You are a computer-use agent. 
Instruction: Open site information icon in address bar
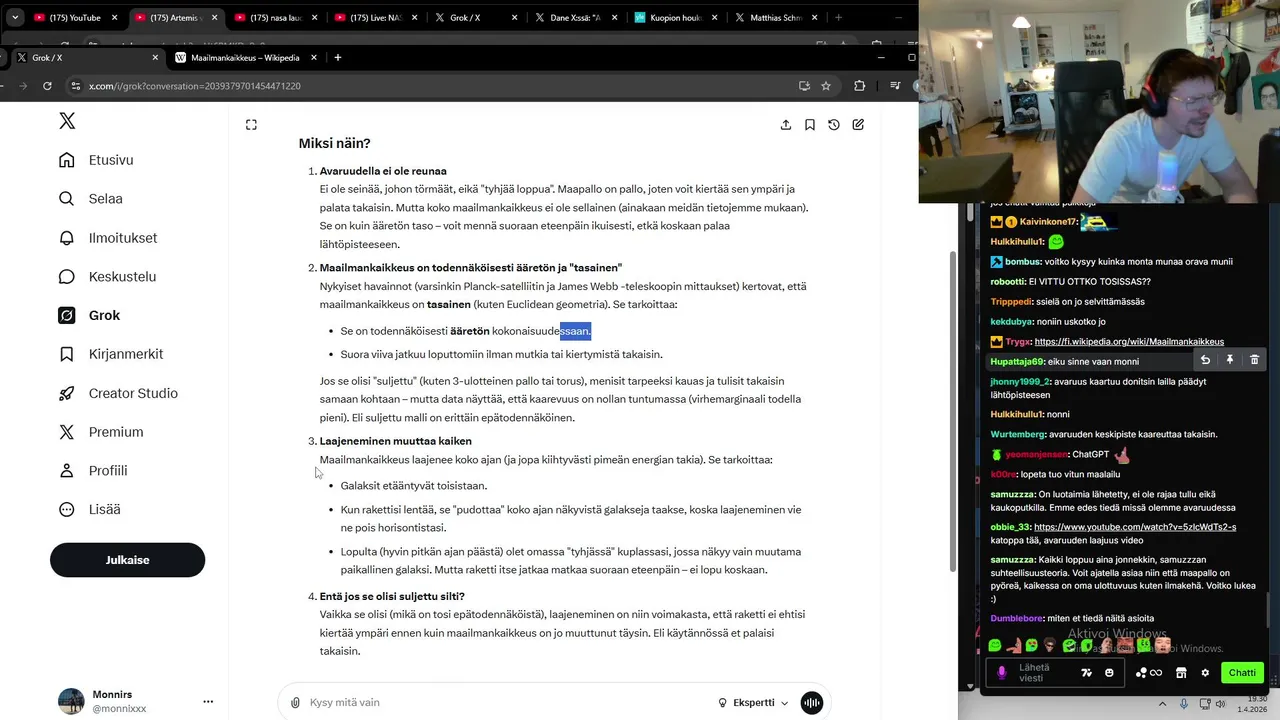click(74, 86)
